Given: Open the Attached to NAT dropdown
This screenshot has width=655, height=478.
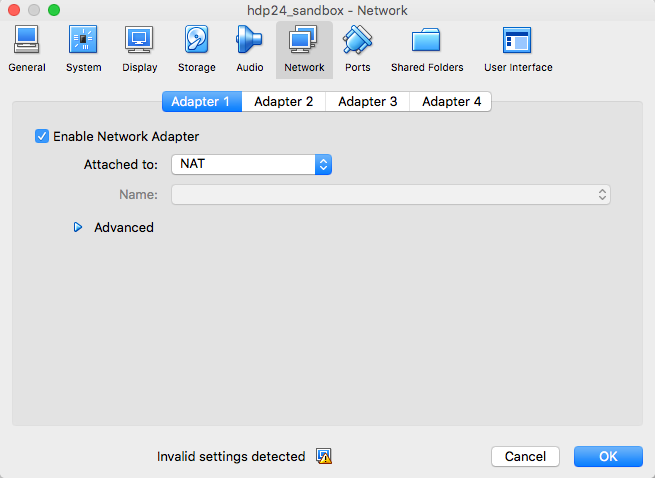Looking at the screenshot, I should coord(251,164).
